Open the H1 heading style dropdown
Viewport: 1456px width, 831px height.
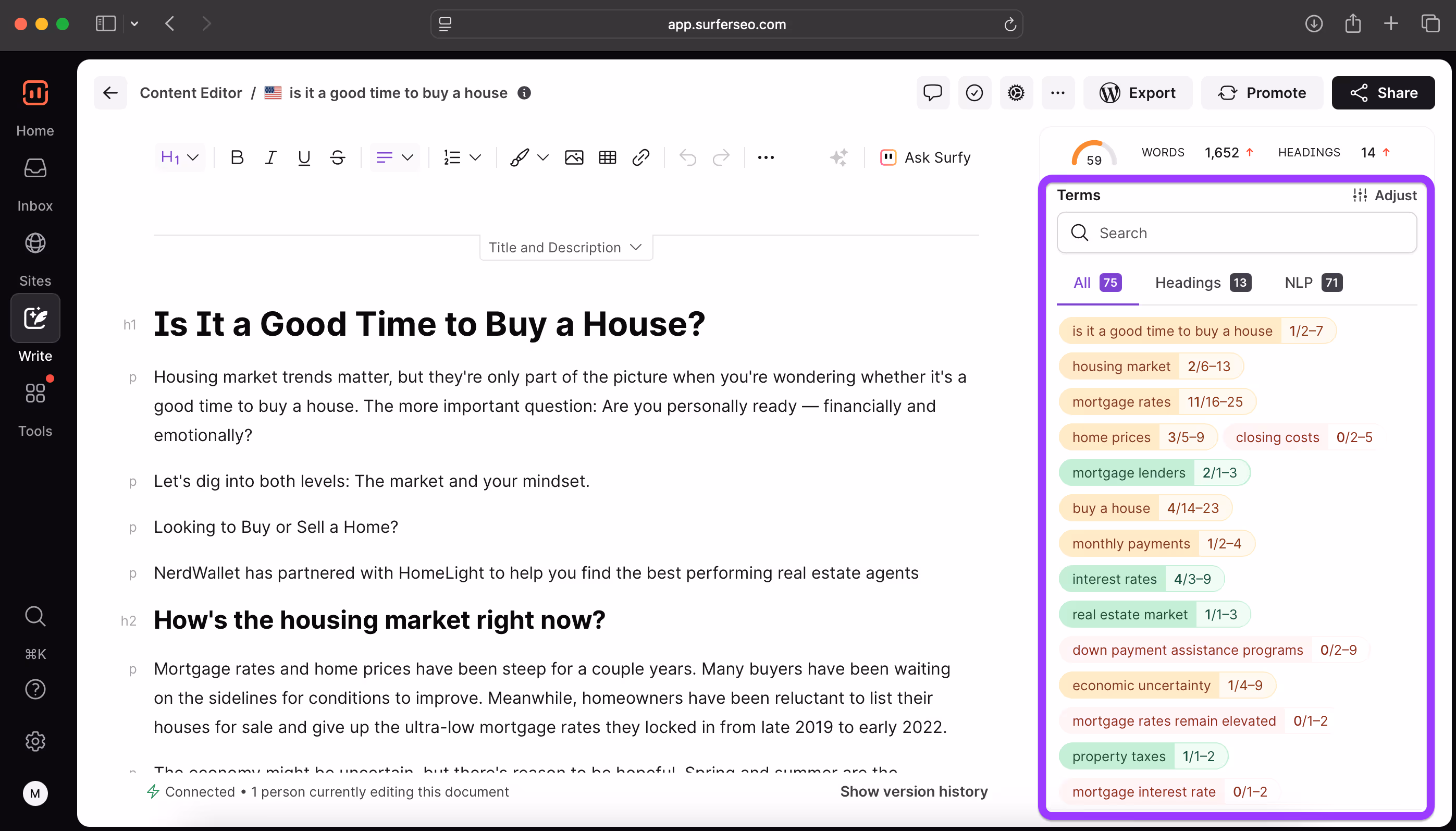coord(179,157)
